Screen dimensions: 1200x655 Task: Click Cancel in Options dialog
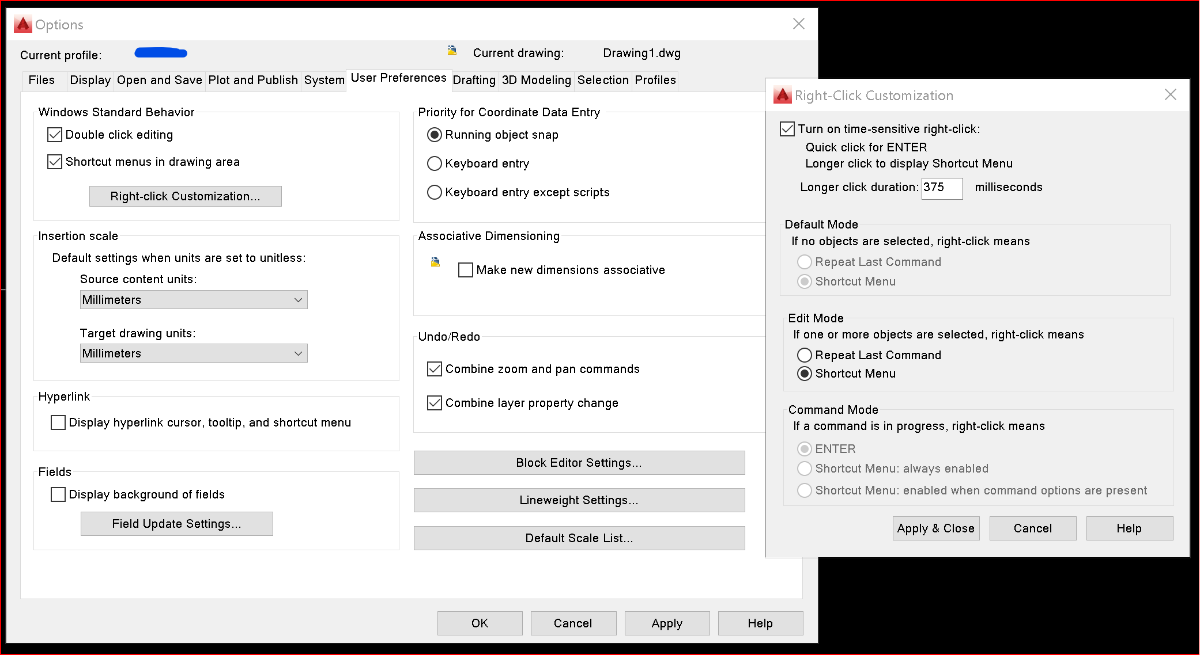[x=573, y=623]
